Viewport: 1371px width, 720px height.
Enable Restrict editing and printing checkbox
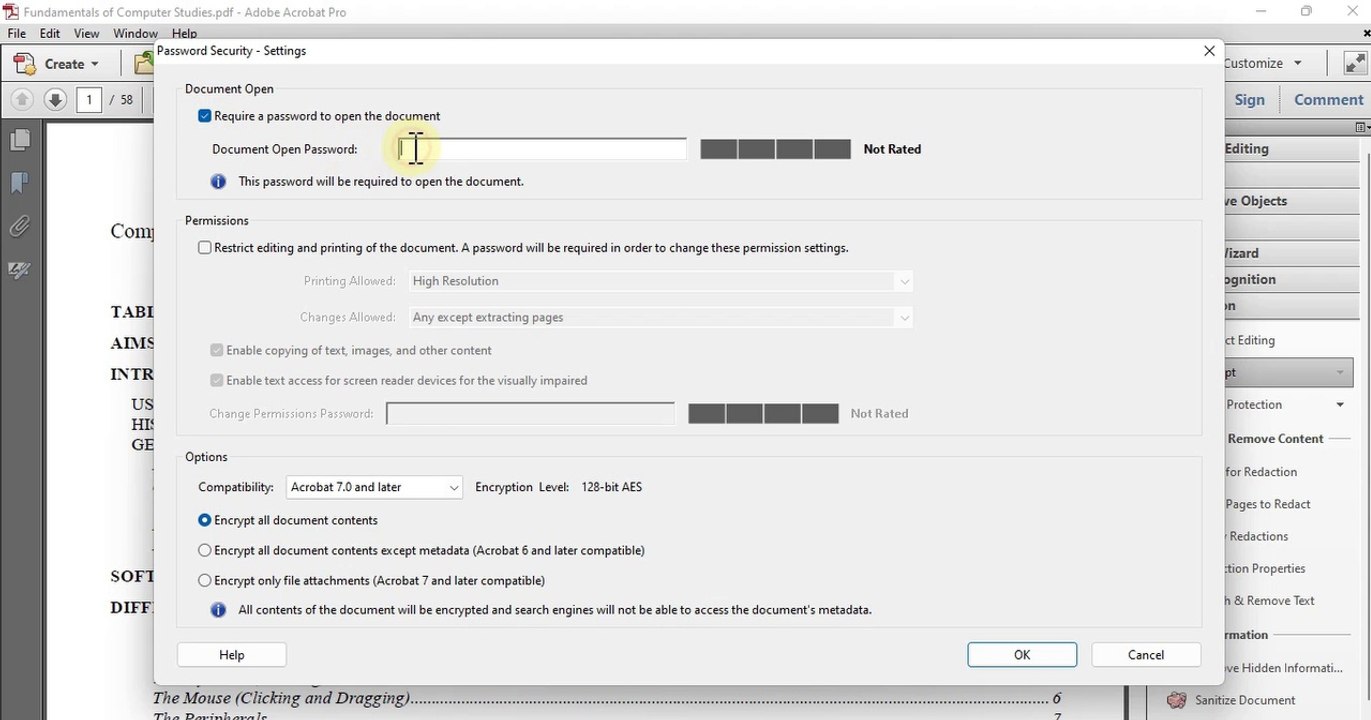pyautogui.click(x=205, y=247)
